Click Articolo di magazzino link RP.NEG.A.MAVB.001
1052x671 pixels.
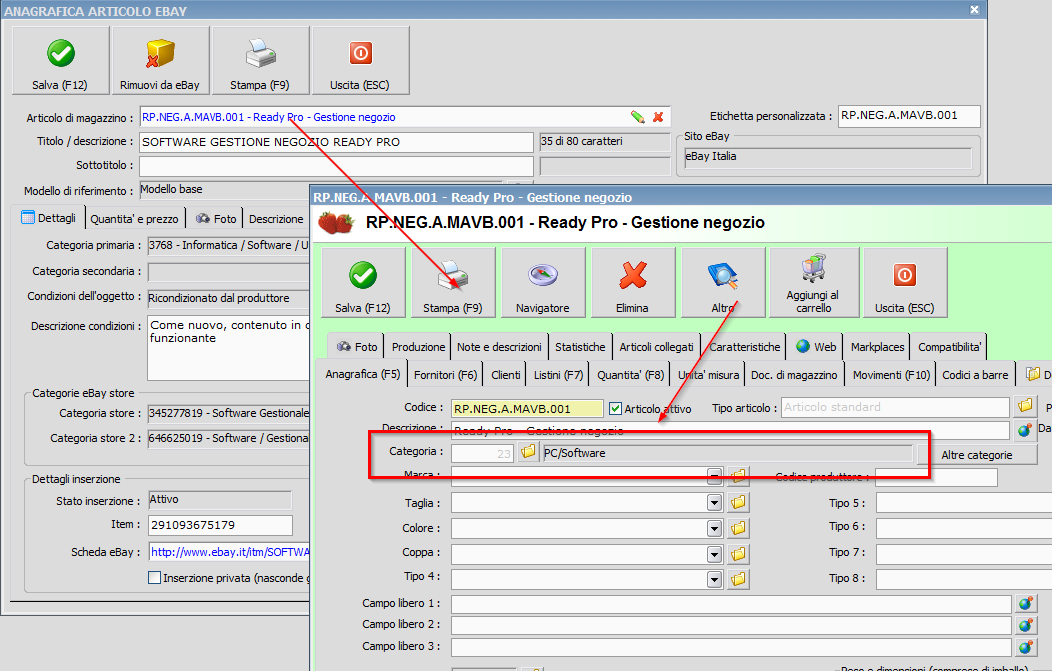268,117
